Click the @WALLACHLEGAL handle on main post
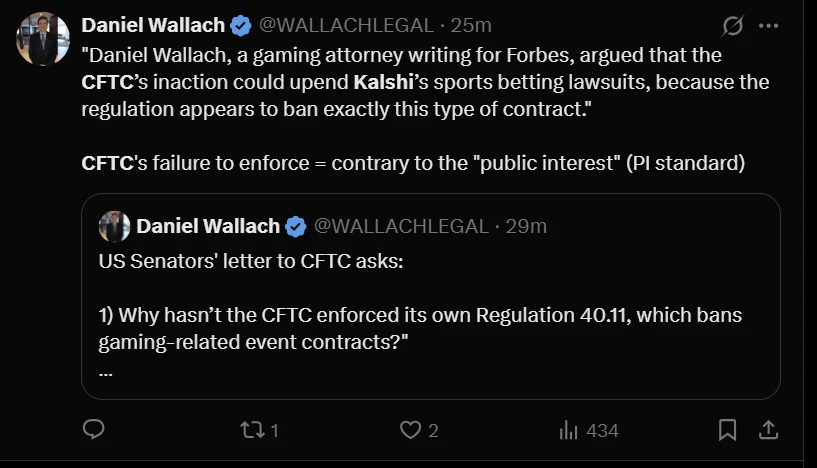Screen dimensions: 817x468 (347, 24)
